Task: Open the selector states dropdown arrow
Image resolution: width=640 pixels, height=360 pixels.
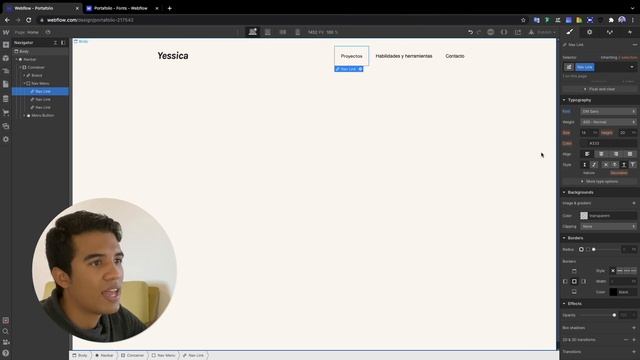Action: pyautogui.click(x=631, y=67)
